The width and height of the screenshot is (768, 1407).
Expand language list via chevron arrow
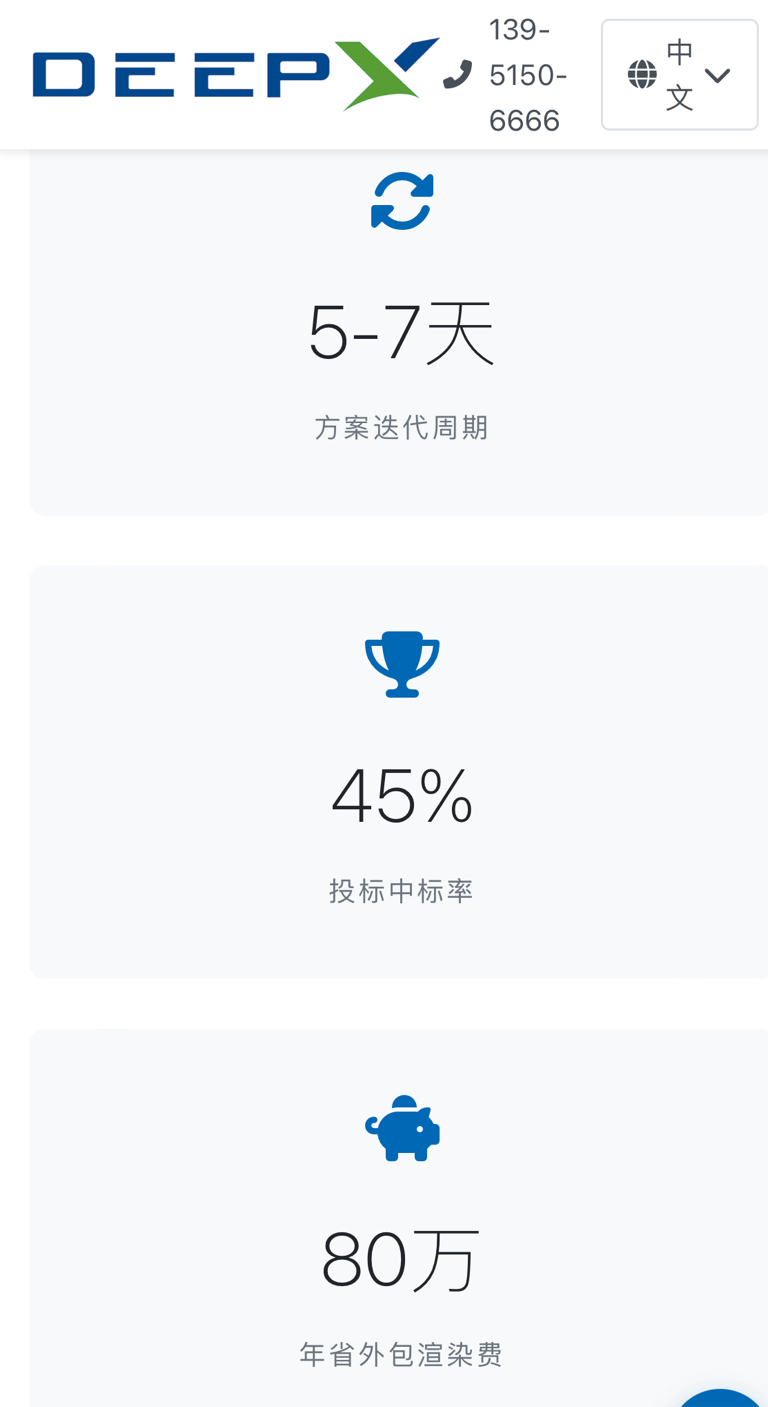coord(717,75)
